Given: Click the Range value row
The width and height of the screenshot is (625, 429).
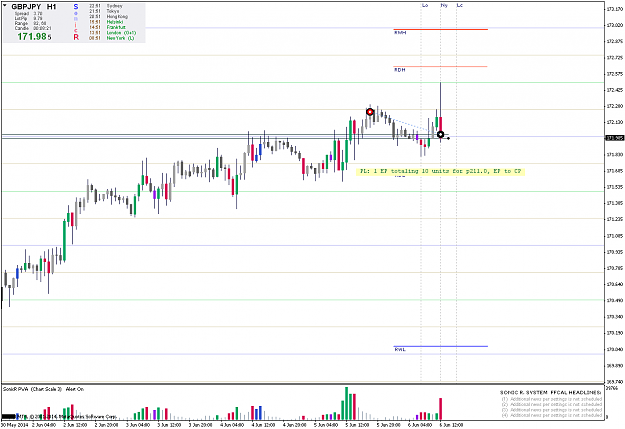Looking at the screenshot, I should point(30,24).
